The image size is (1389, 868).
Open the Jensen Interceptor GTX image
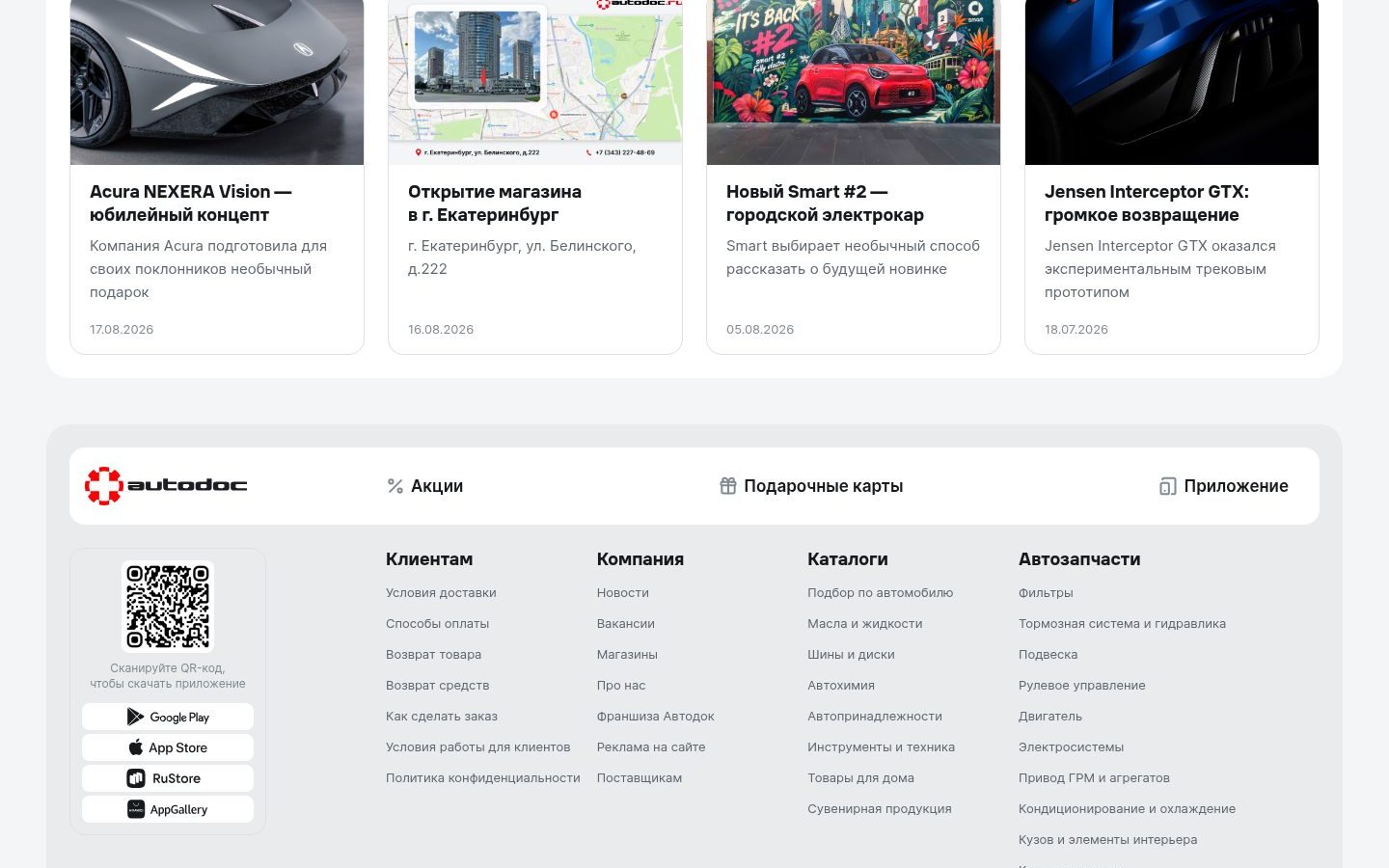(1172, 82)
